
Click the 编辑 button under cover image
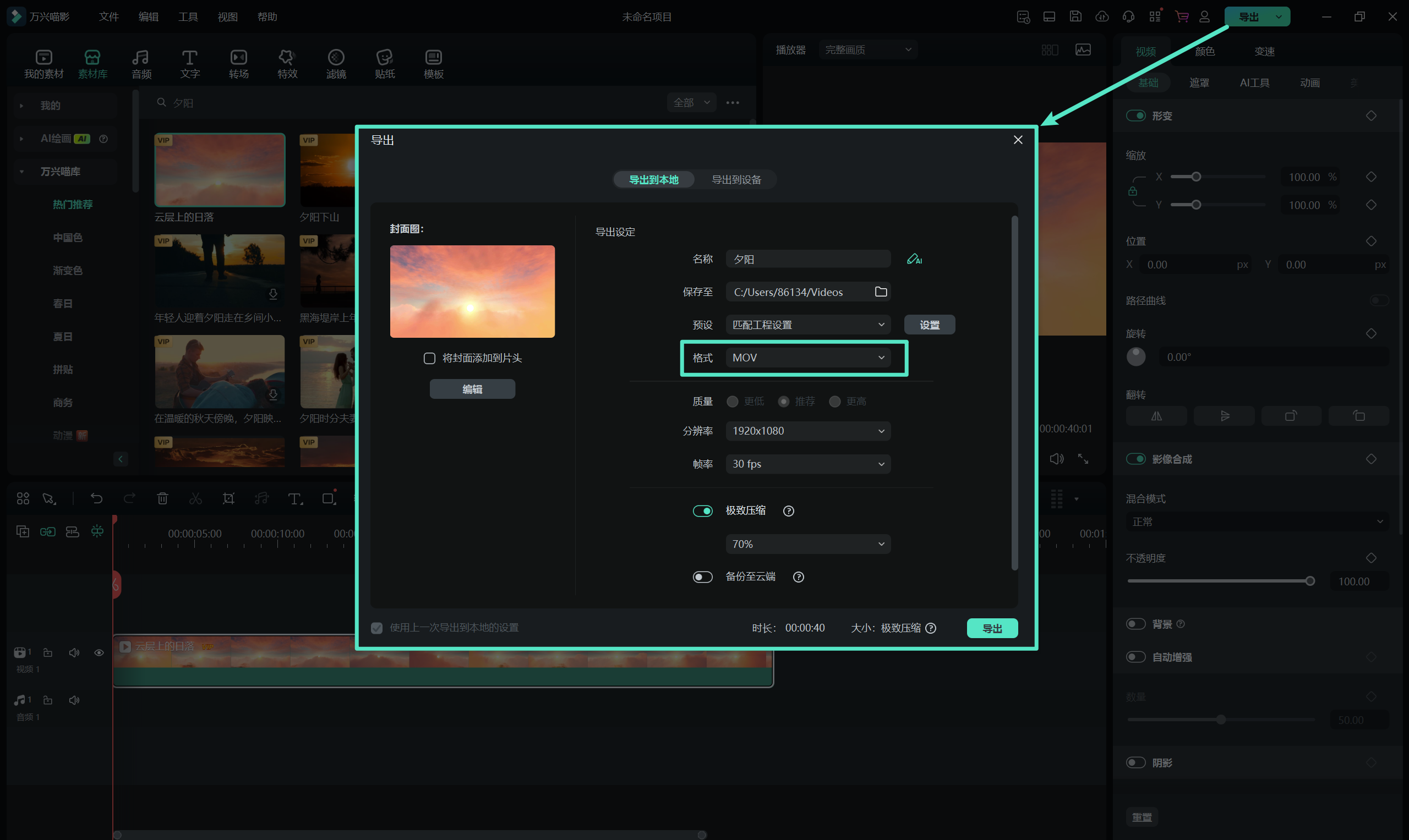pyautogui.click(x=472, y=389)
